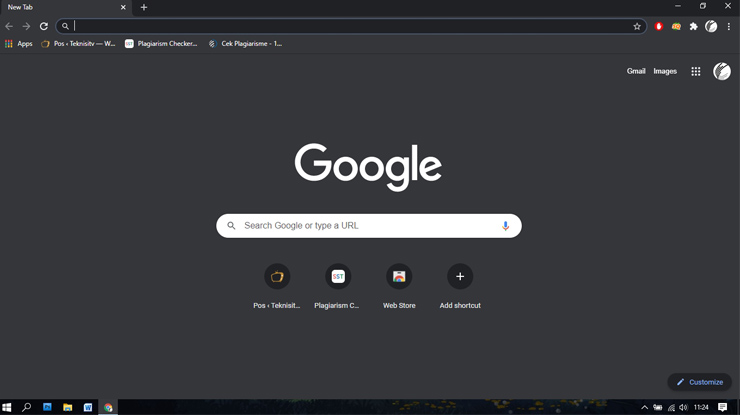
Task: Open the network tray icon
Action: (x=671, y=407)
